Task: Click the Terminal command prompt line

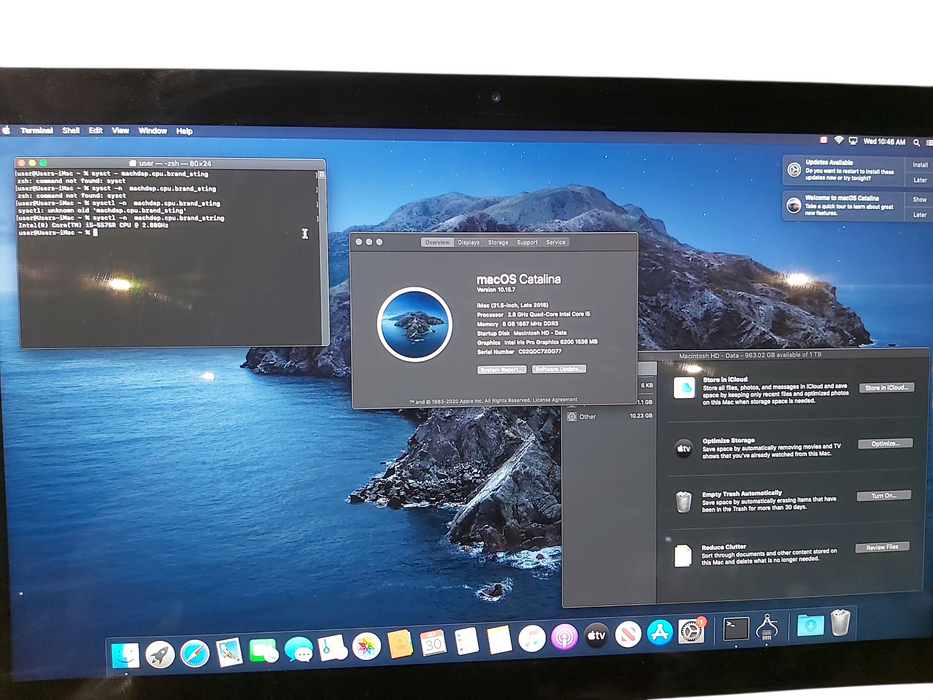Action: [57, 233]
